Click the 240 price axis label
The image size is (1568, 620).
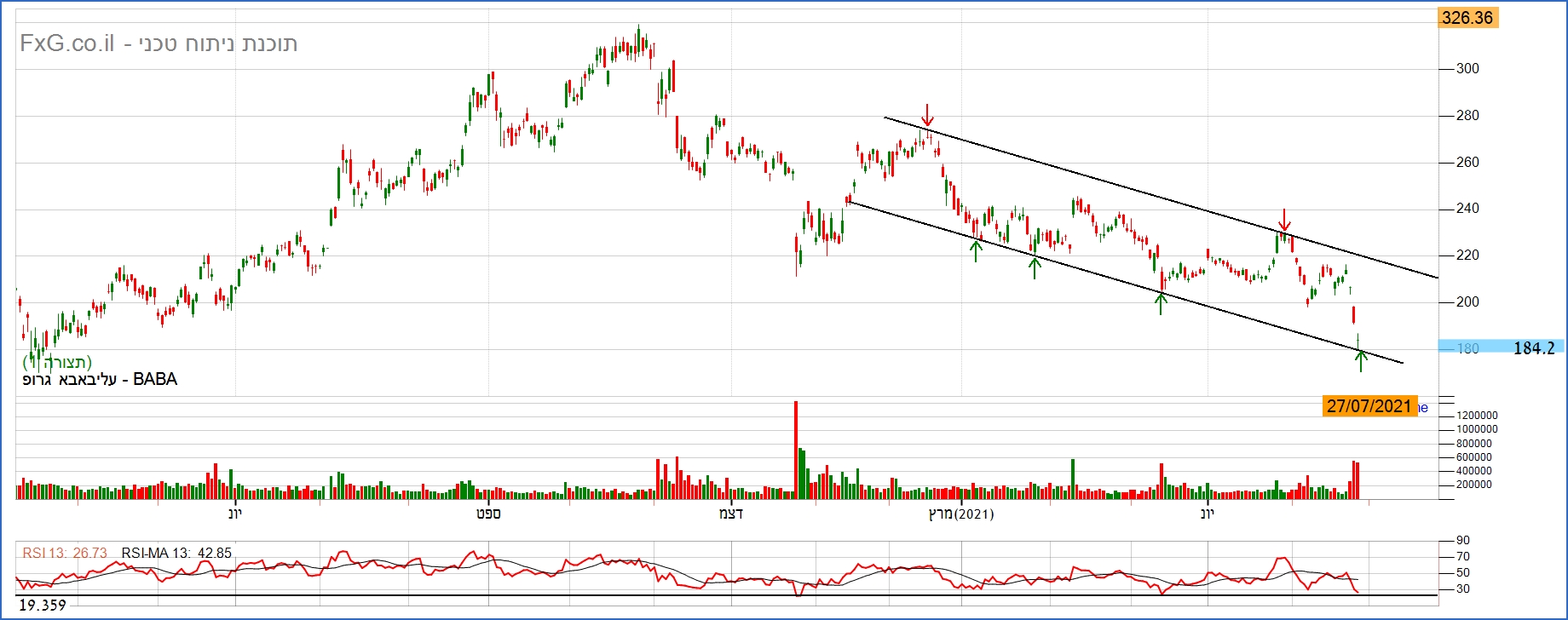(x=1467, y=209)
